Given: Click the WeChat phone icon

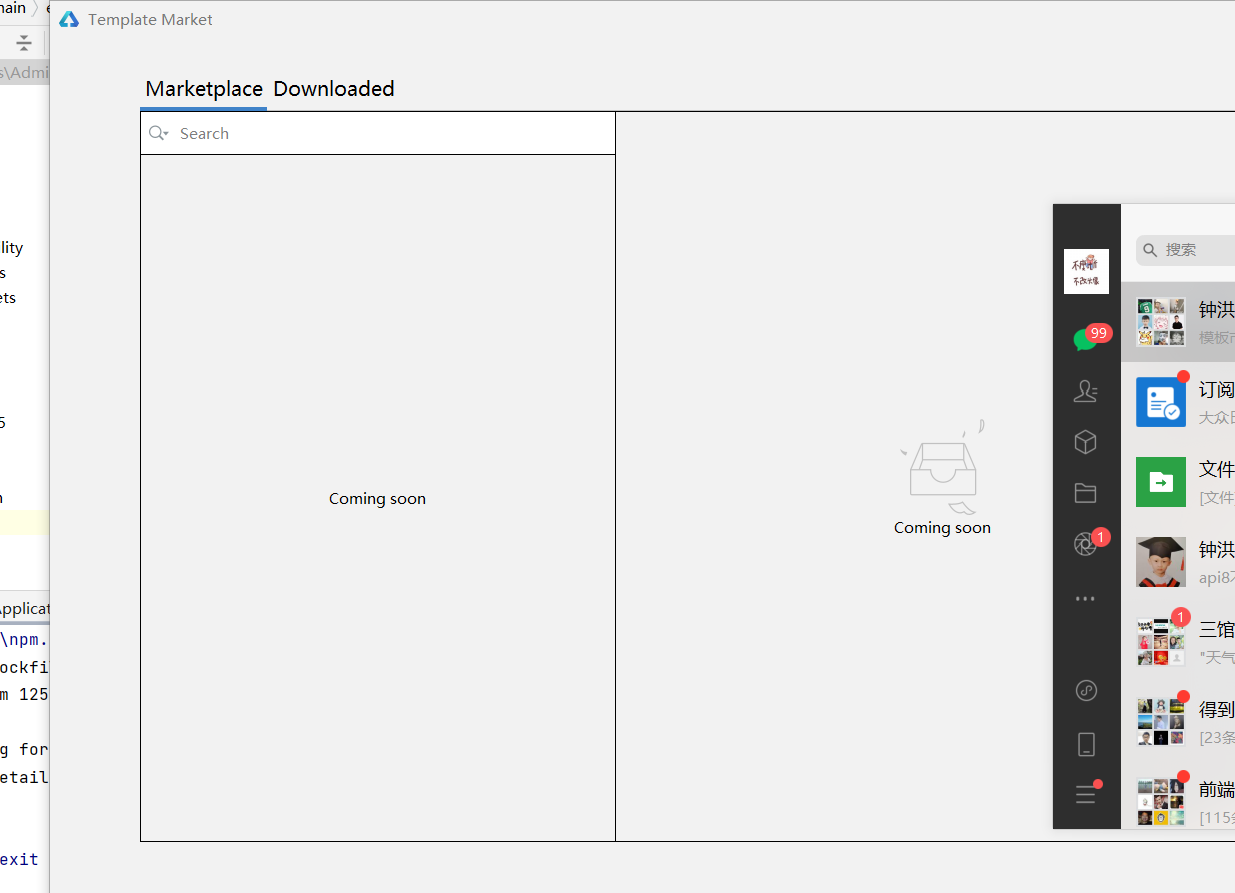Looking at the screenshot, I should (x=1086, y=744).
